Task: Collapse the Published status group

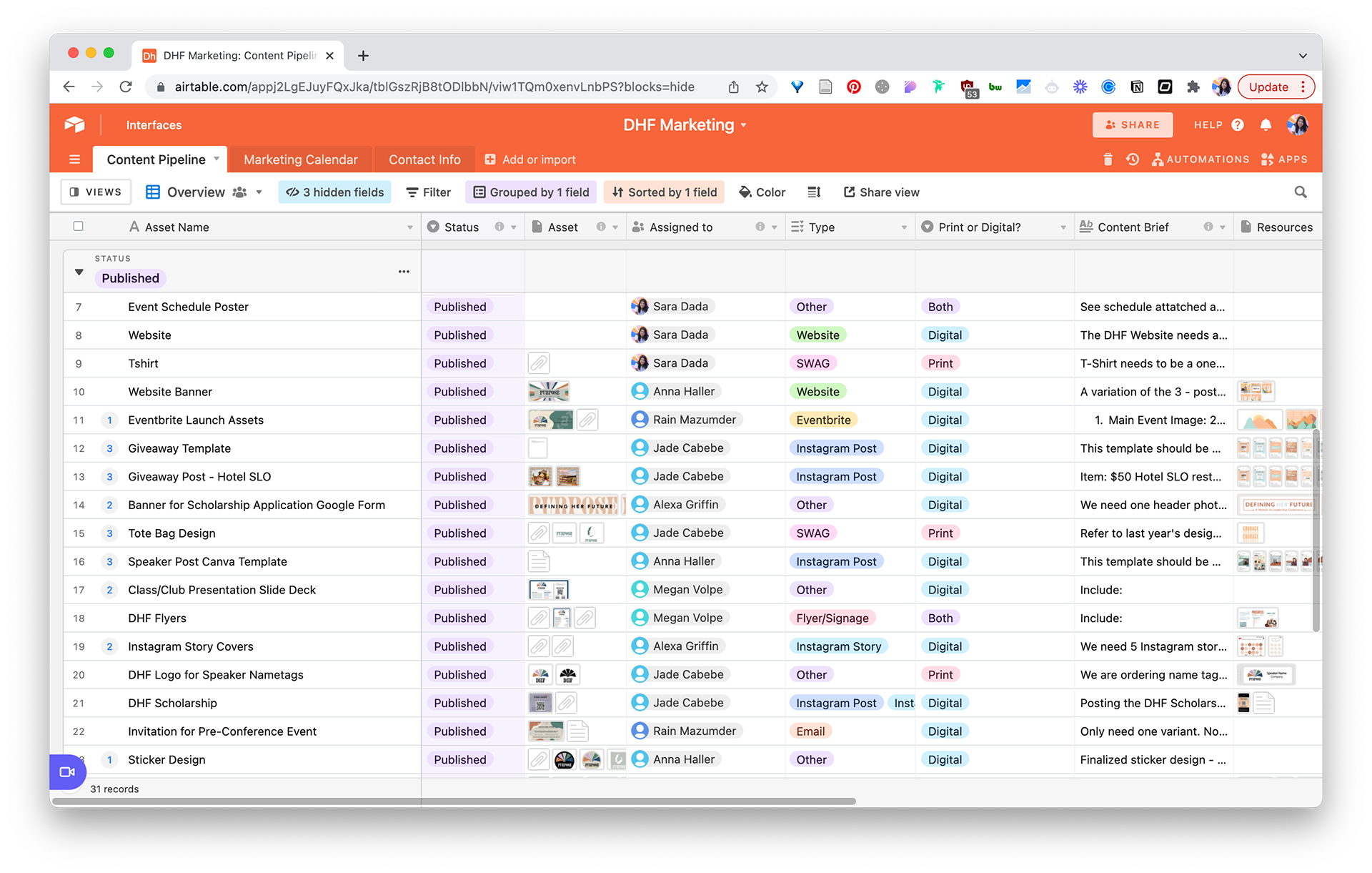Action: coord(79,272)
